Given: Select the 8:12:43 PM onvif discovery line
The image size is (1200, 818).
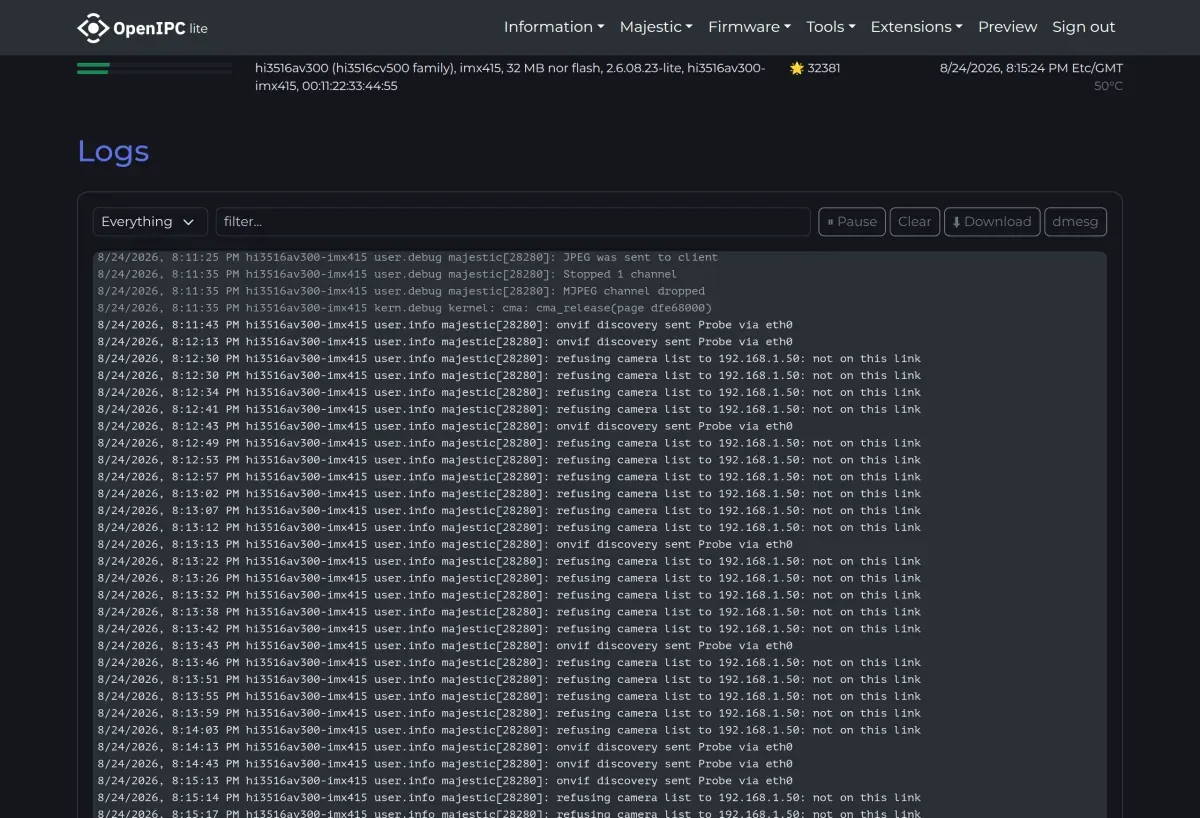Looking at the screenshot, I should tap(445, 426).
